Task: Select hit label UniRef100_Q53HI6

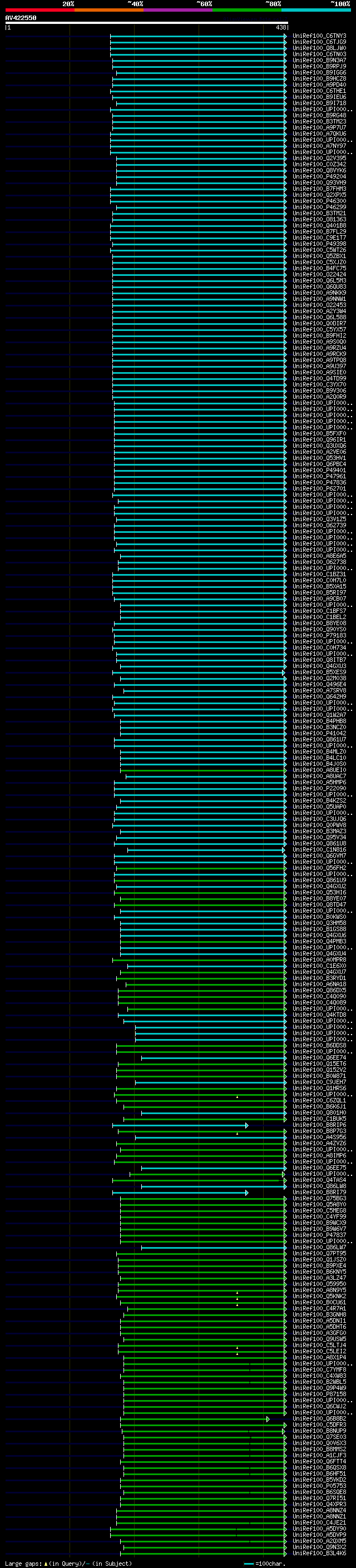Action: click(x=319, y=892)
